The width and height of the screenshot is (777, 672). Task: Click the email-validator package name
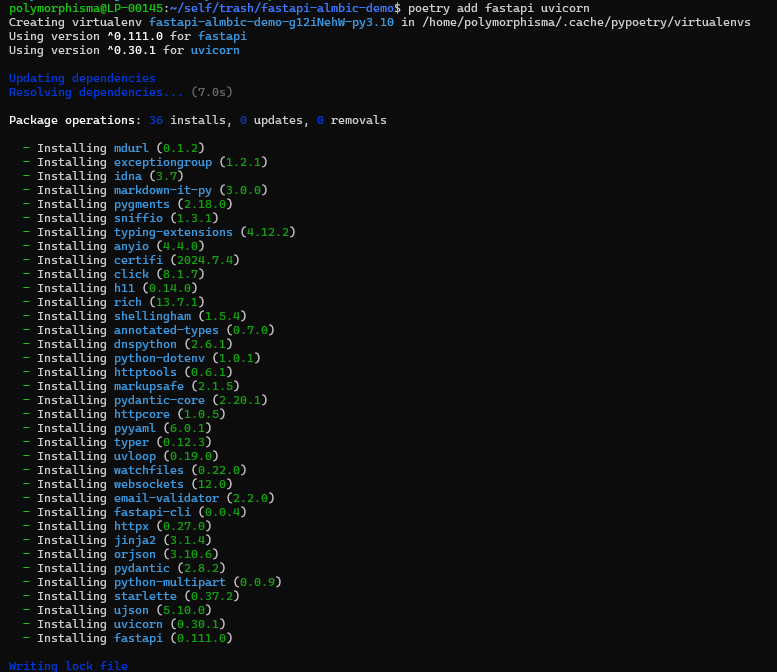tap(166, 498)
